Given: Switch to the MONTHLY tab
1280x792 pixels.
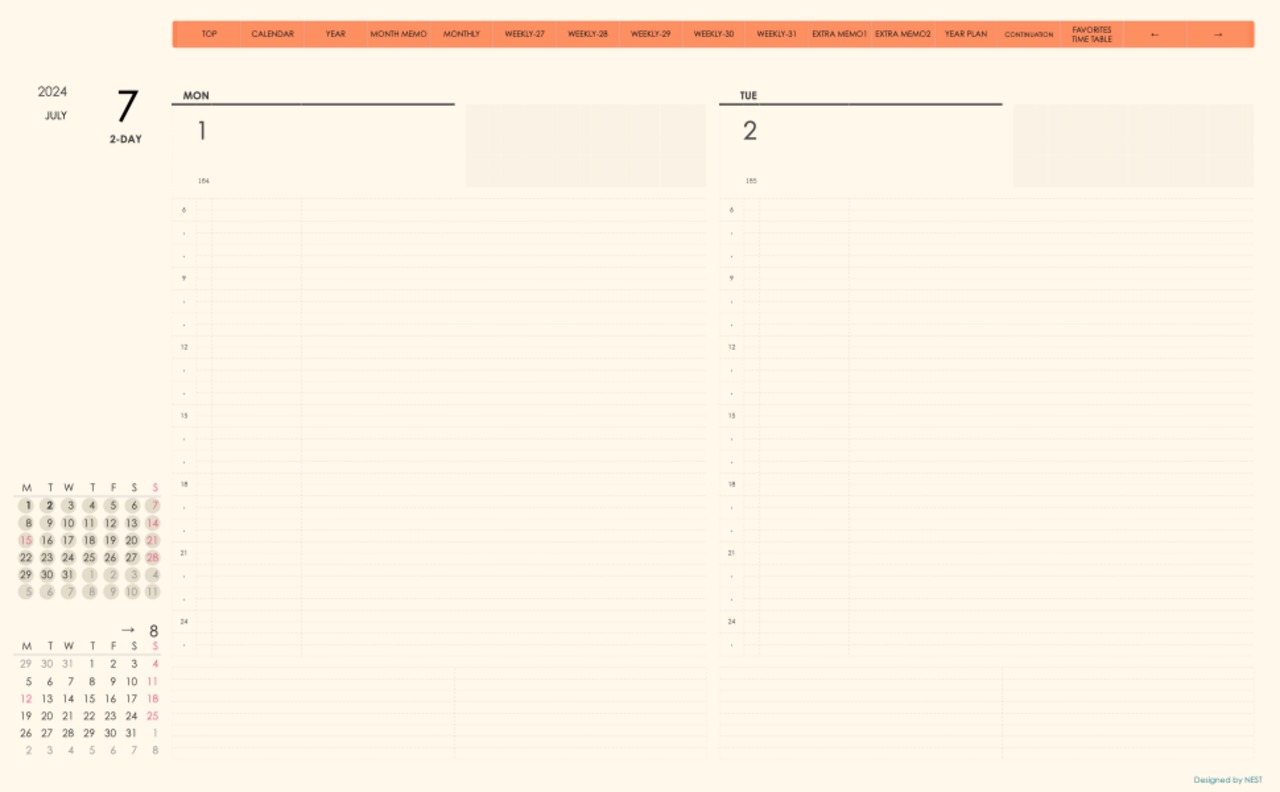Looking at the screenshot, I should (461, 34).
